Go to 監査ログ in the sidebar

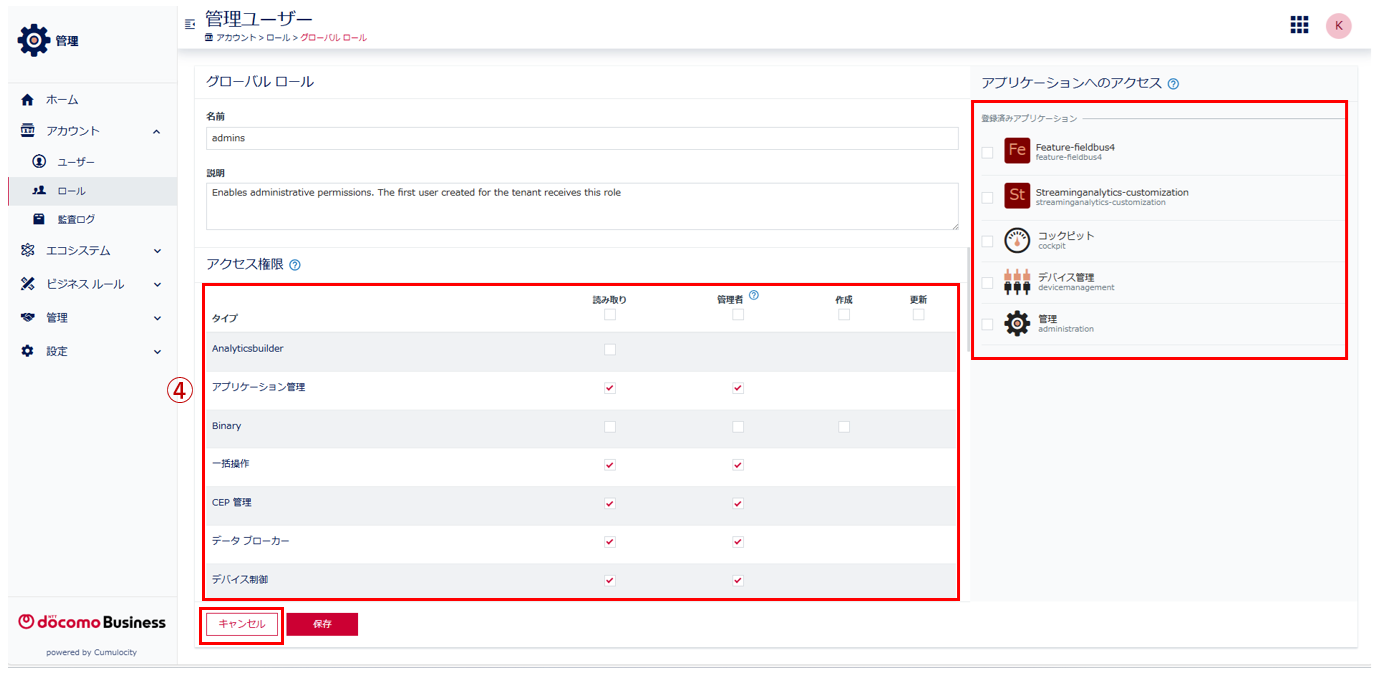tap(75, 219)
